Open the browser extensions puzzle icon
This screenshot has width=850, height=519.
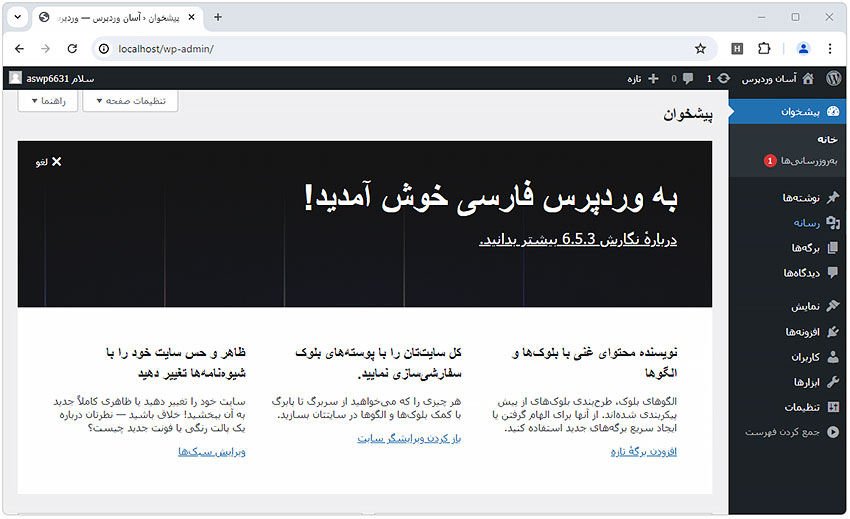tap(764, 49)
